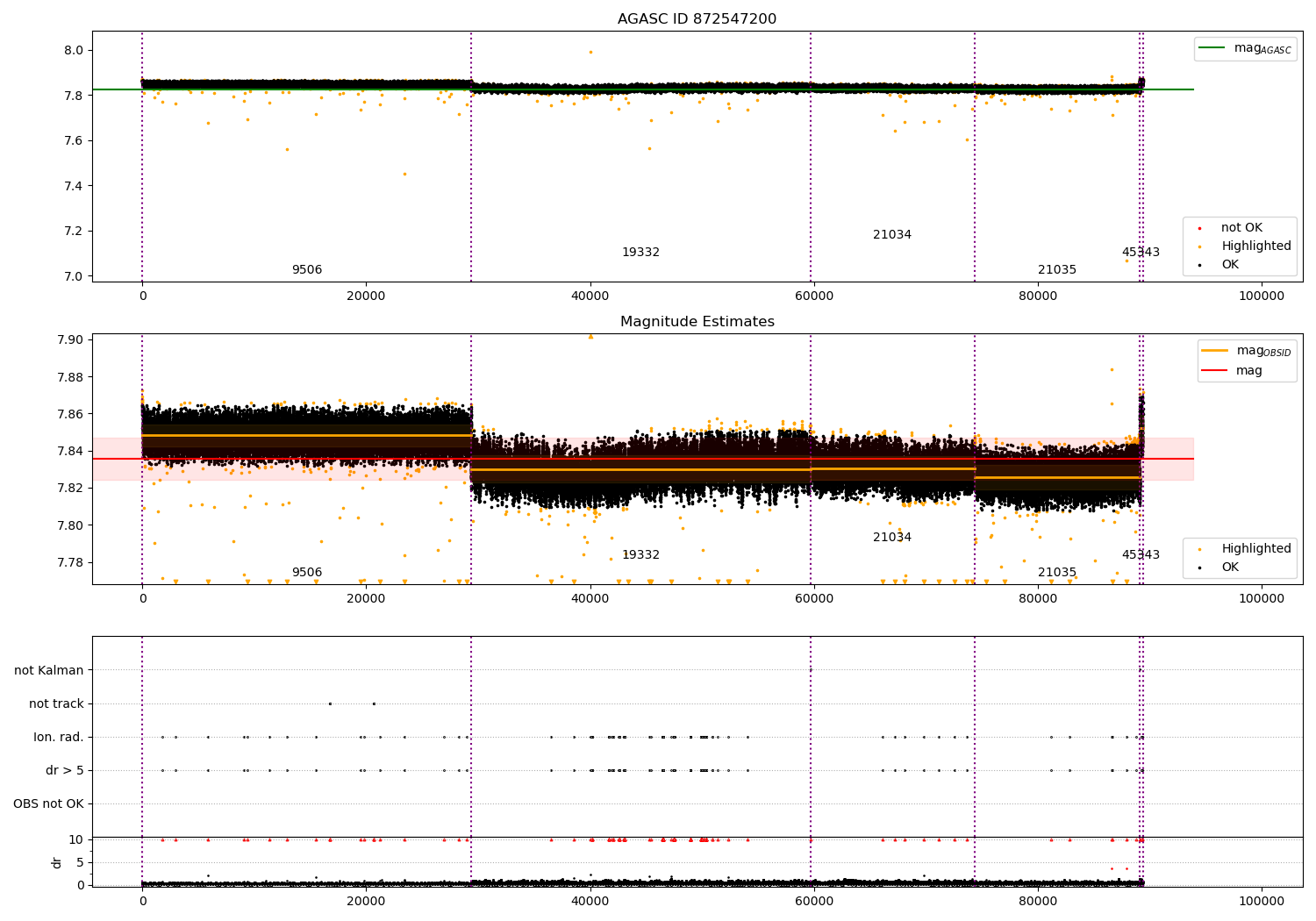Click the '7.6' y-tick of top plot
Screen dimensions: 1316x921
click(x=74, y=141)
